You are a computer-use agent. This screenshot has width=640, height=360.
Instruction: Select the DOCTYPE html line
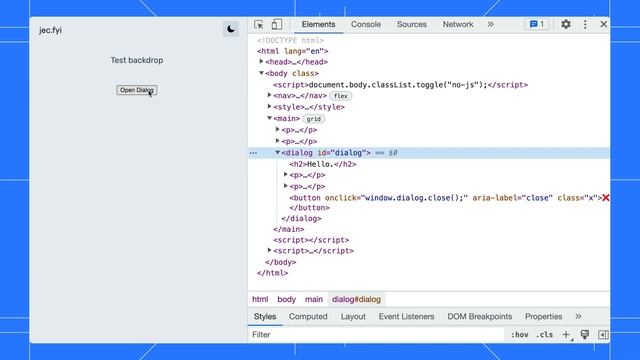(290, 40)
